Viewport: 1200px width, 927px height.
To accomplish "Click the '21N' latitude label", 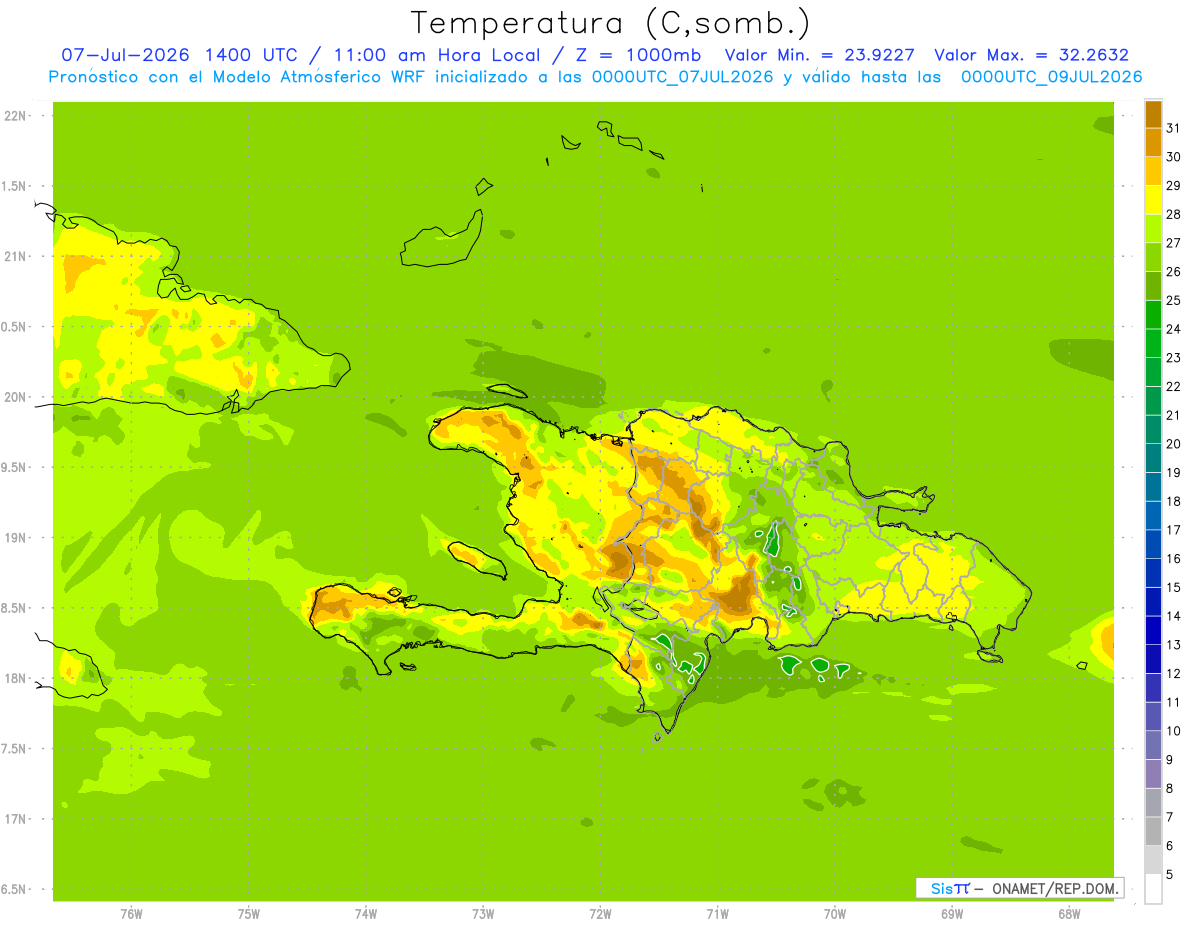I will pos(15,256).
